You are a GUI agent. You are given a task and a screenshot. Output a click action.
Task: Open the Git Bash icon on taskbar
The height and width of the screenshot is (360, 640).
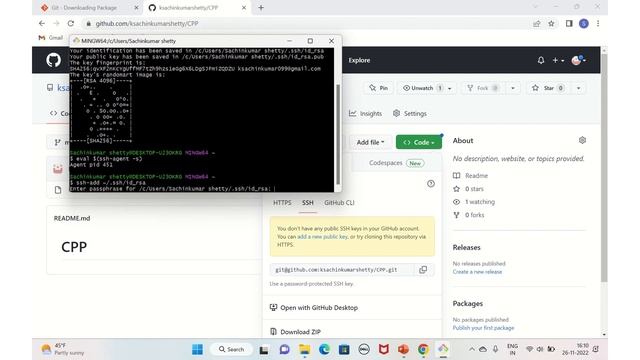443,349
